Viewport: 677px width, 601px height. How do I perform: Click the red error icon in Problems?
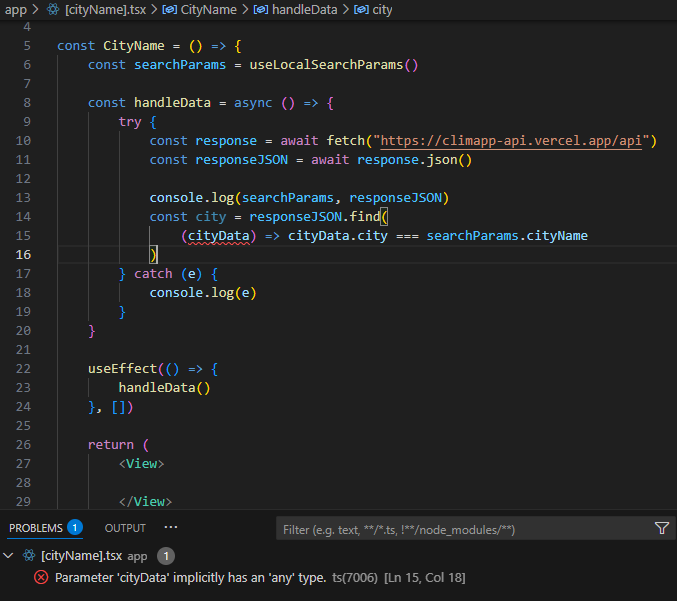41,577
